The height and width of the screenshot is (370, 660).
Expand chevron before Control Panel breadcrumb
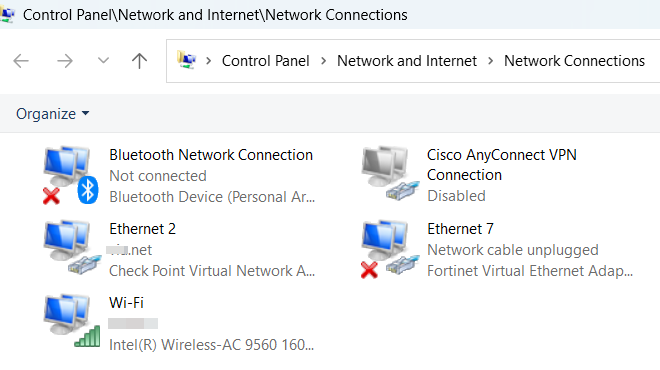208,61
